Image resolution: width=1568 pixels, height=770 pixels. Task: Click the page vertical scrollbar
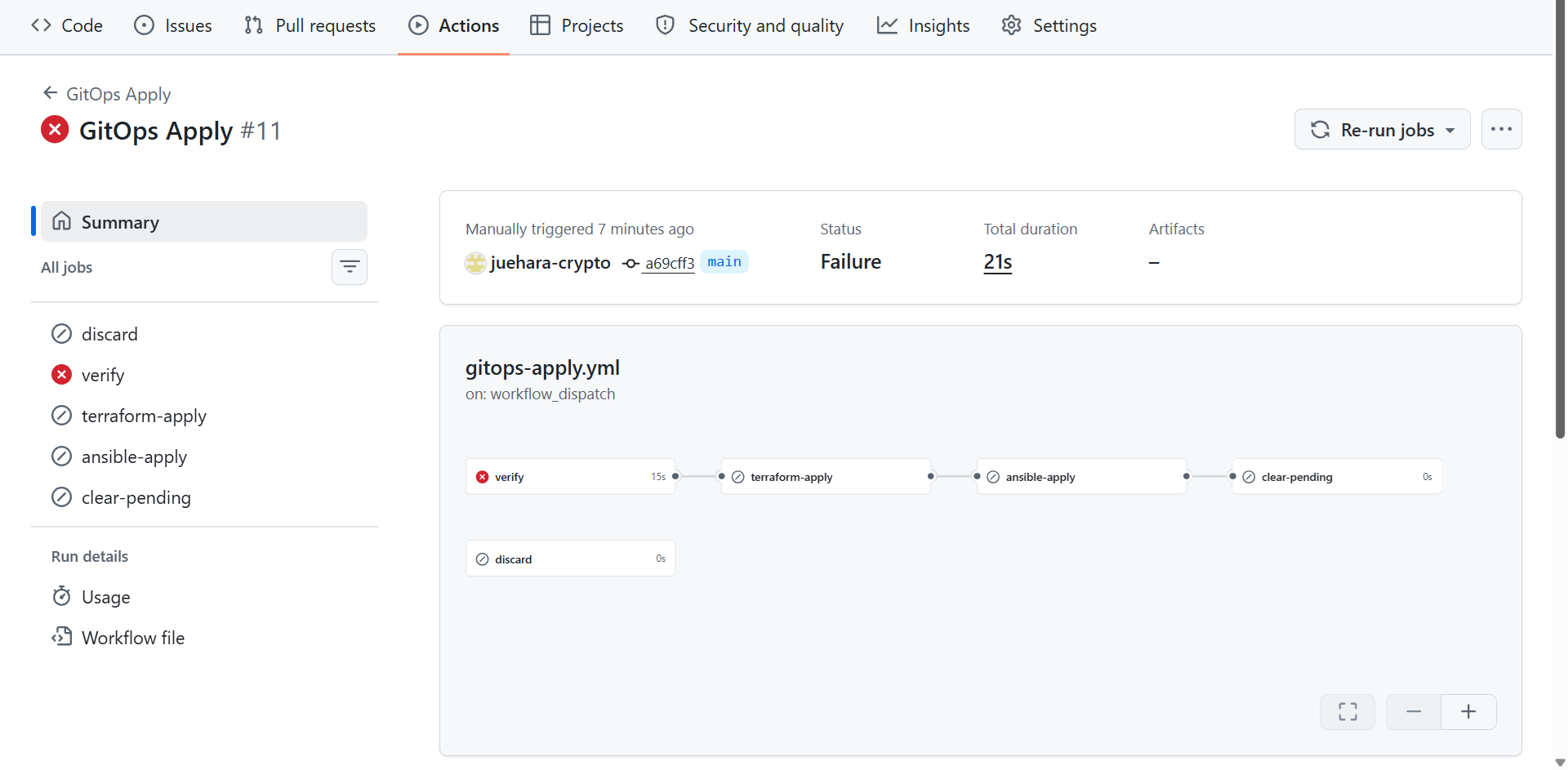tap(1561, 220)
